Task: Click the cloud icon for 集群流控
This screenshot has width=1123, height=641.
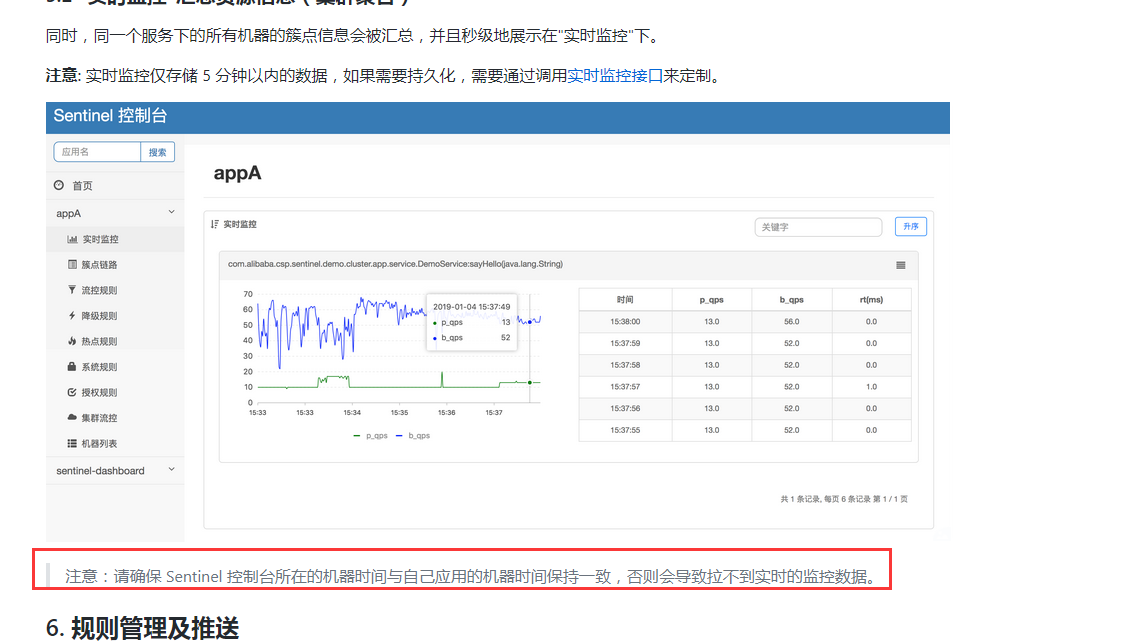Action: pos(72,417)
